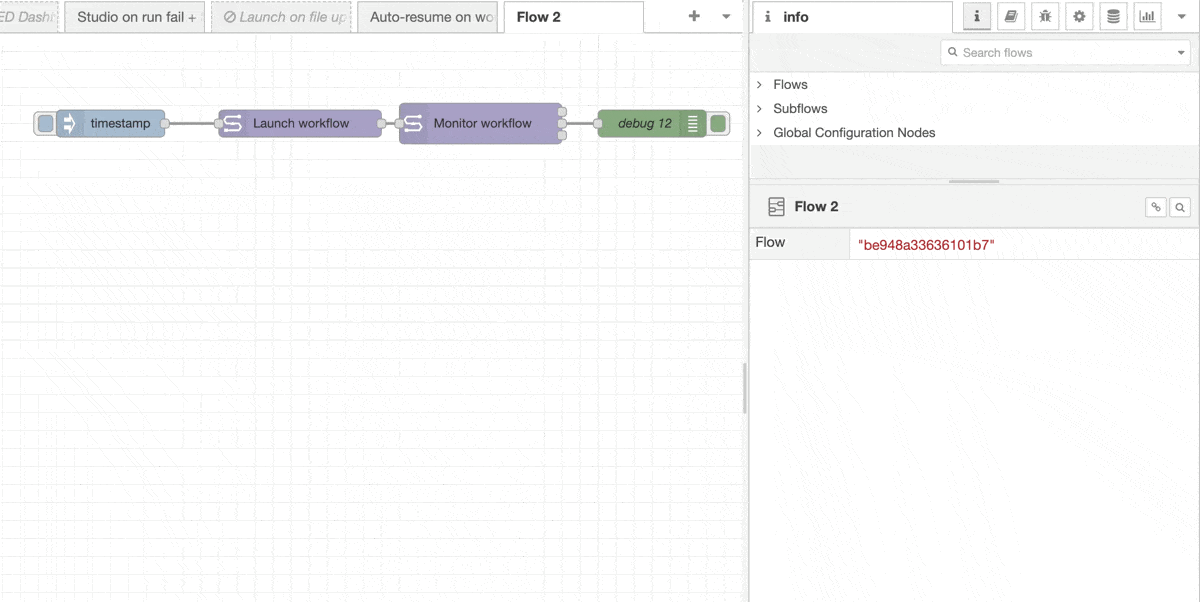
Task: Open the help book sidebar icon
Action: pos(1011,16)
